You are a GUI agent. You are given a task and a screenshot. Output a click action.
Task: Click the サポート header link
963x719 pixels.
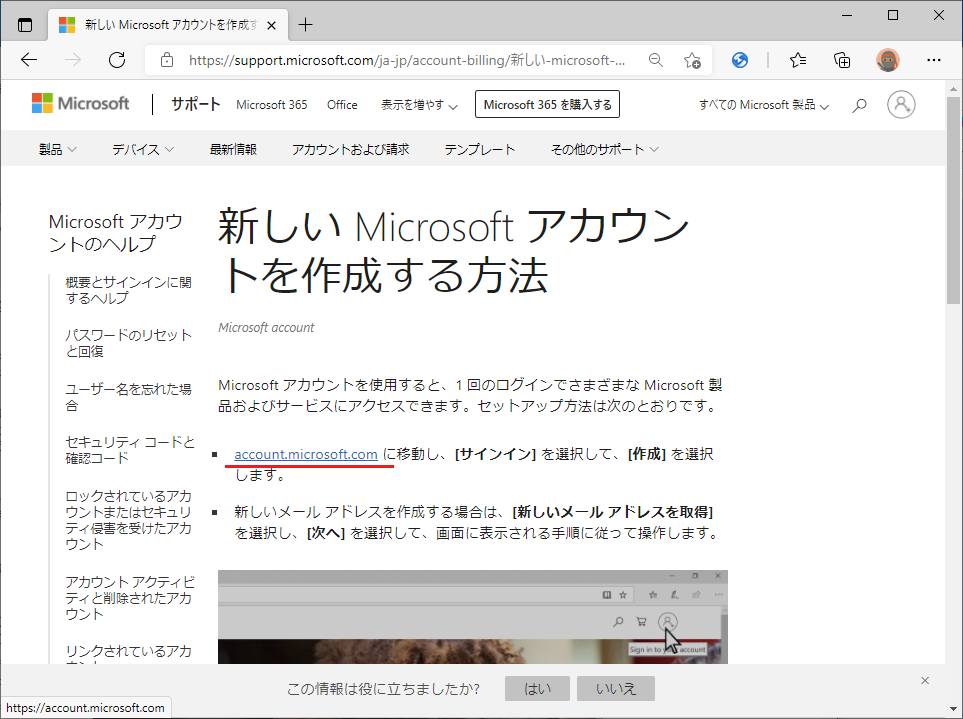coord(195,104)
